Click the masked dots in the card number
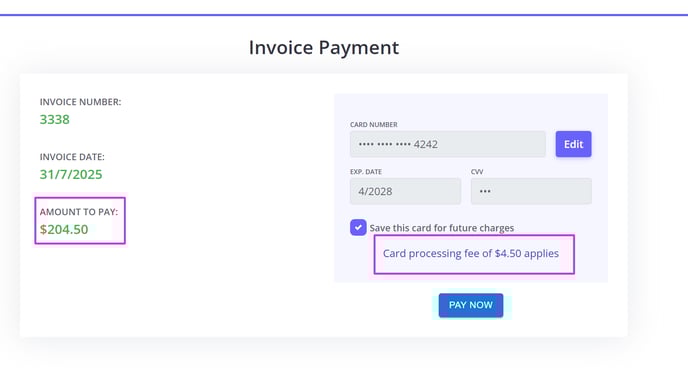This screenshot has height=378, width=688. coord(384,144)
